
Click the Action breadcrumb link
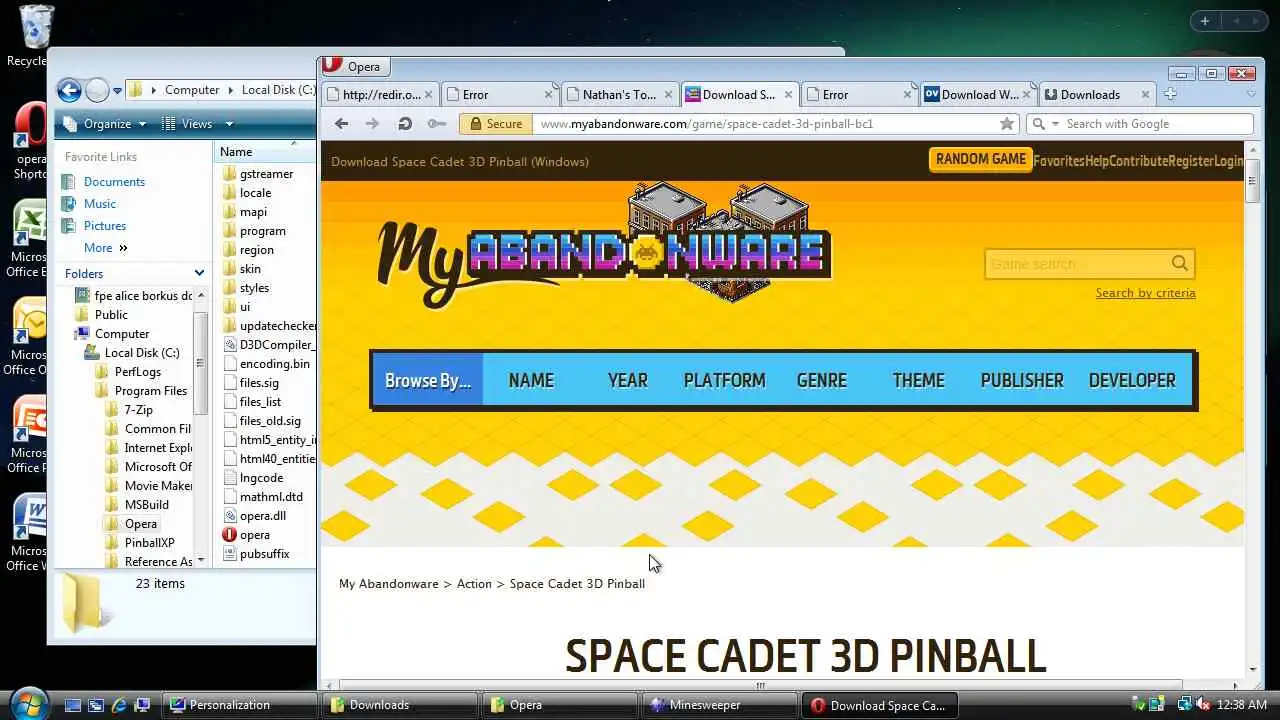point(474,584)
